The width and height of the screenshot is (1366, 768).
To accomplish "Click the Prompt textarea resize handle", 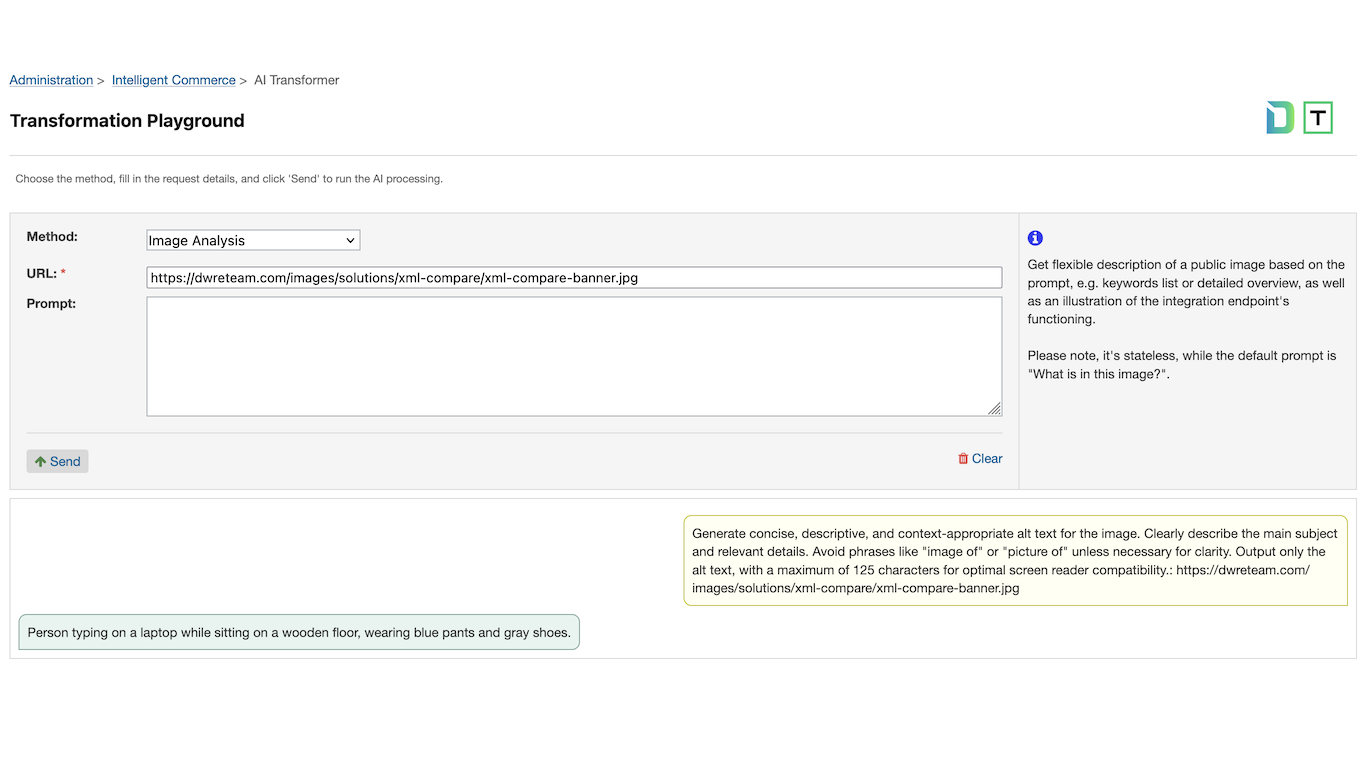I will 994,408.
